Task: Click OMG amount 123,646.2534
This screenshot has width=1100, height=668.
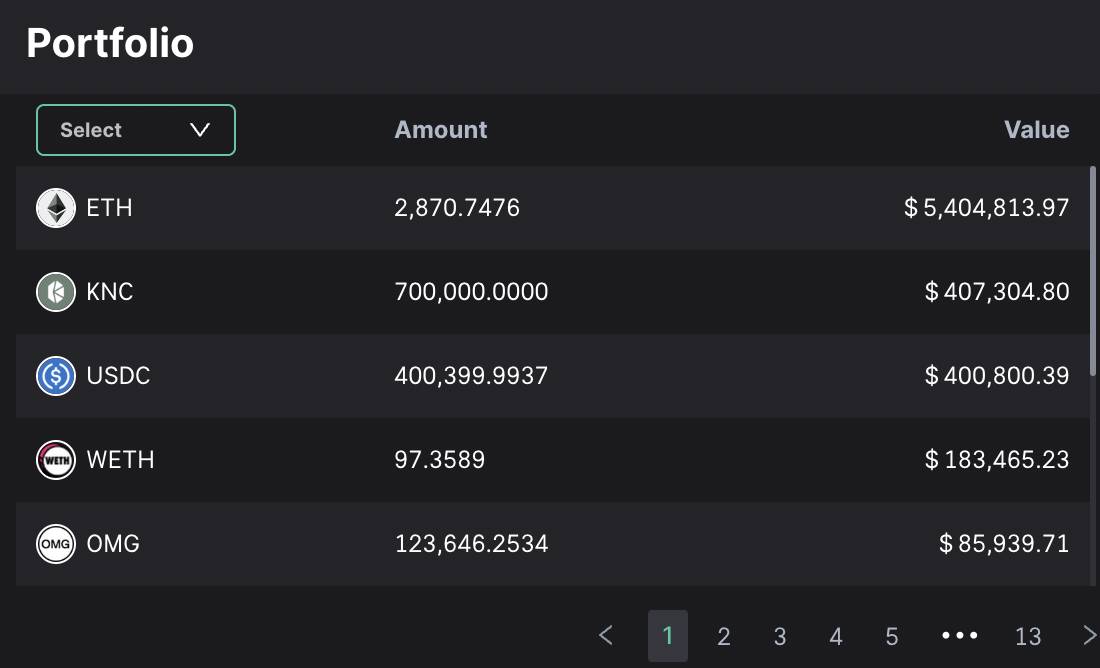Action: click(x=471, y=544)
